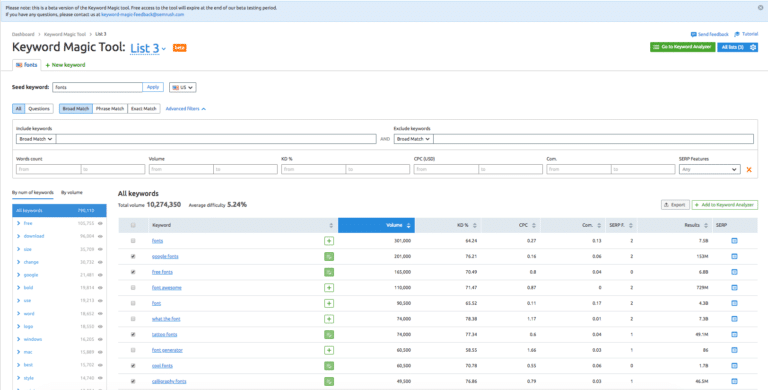The height and width of the screenshot is (390, 768).
Task: Open list settings gear icon
Action: pos(753,47)
